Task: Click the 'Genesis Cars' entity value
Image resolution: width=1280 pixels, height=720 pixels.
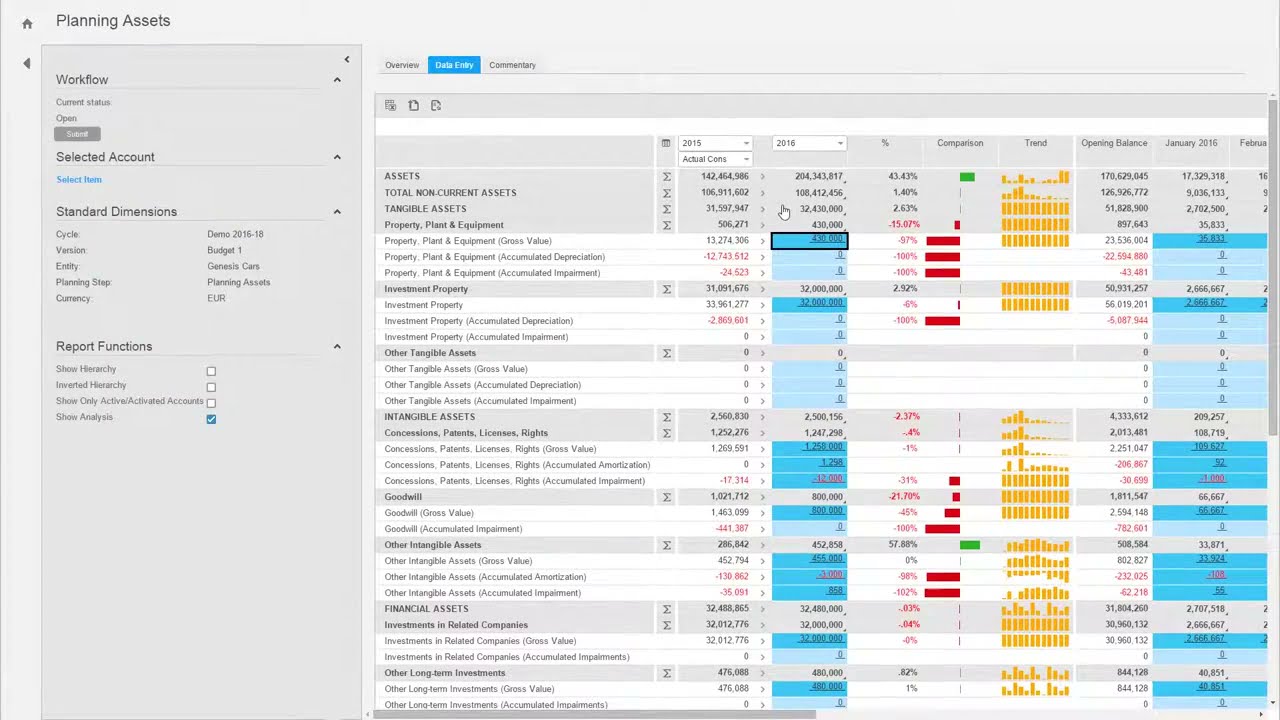Action: click(233, 267)
